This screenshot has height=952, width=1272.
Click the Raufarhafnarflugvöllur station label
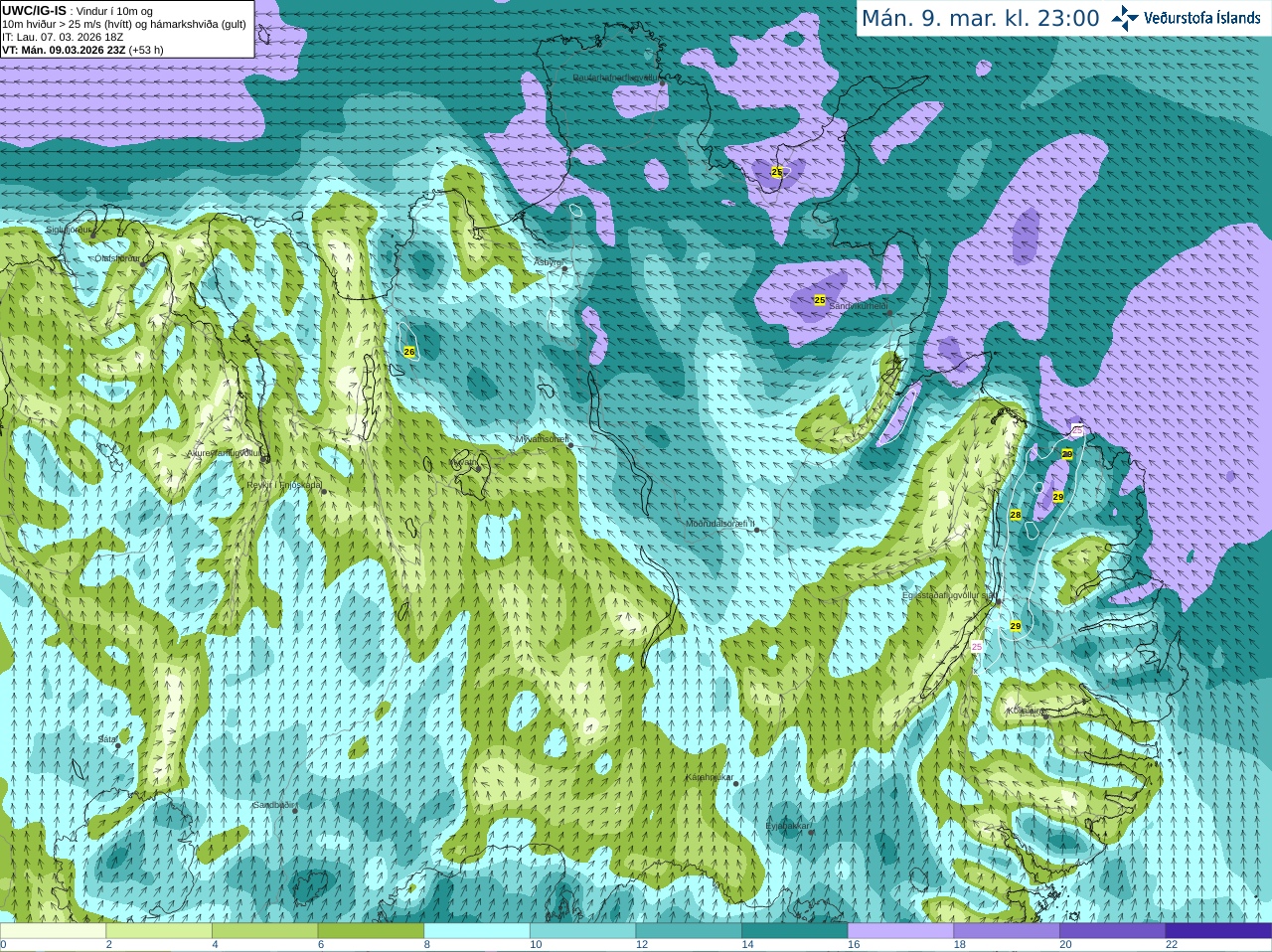point(616,78)
